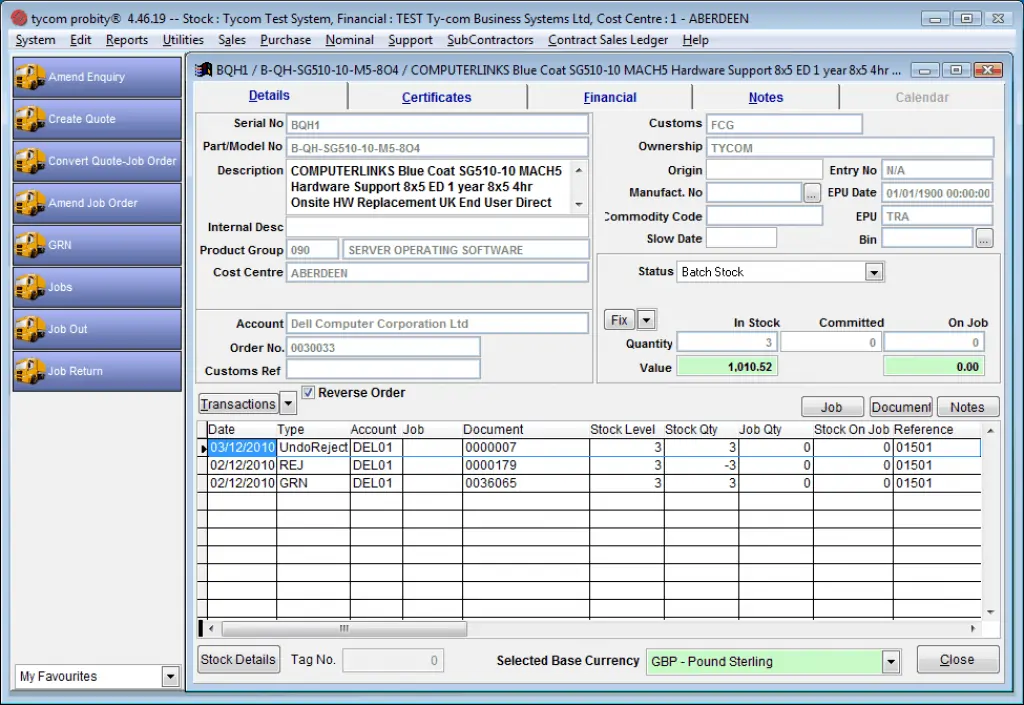Viewport: 1024px width, 705px height.
Task: Click the grid scroll right arrow
Action: pyautogui.click(x=973, y=629)
